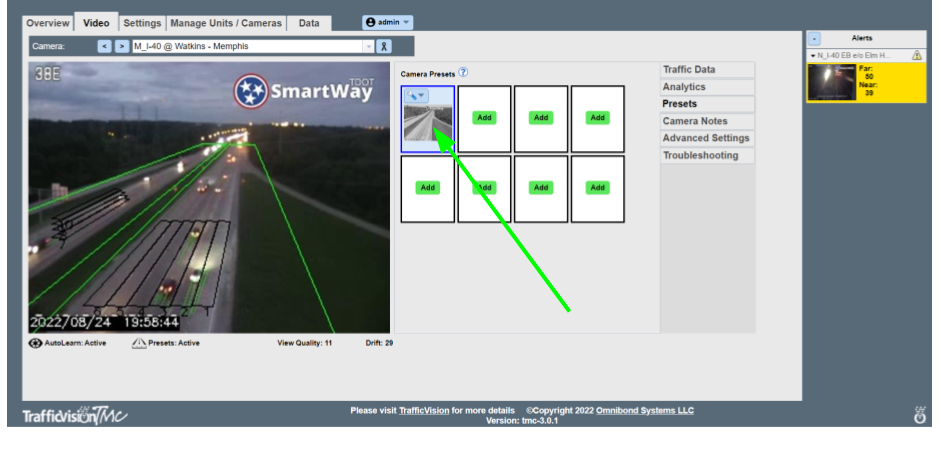
Task: Click the TrafficVision TMC footer logo
Action: coord(75,415)
